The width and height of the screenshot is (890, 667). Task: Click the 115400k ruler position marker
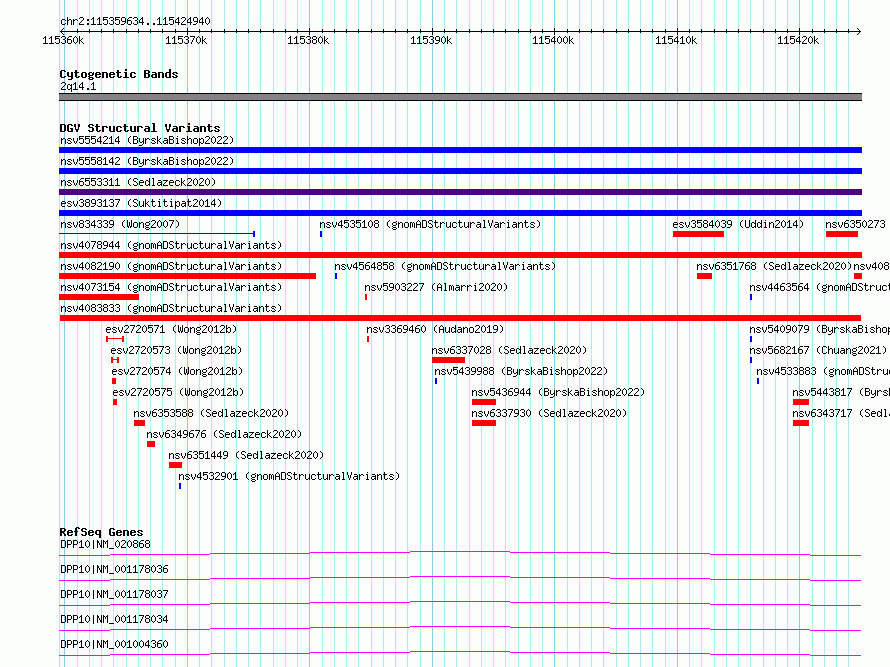tap(553, 40)
